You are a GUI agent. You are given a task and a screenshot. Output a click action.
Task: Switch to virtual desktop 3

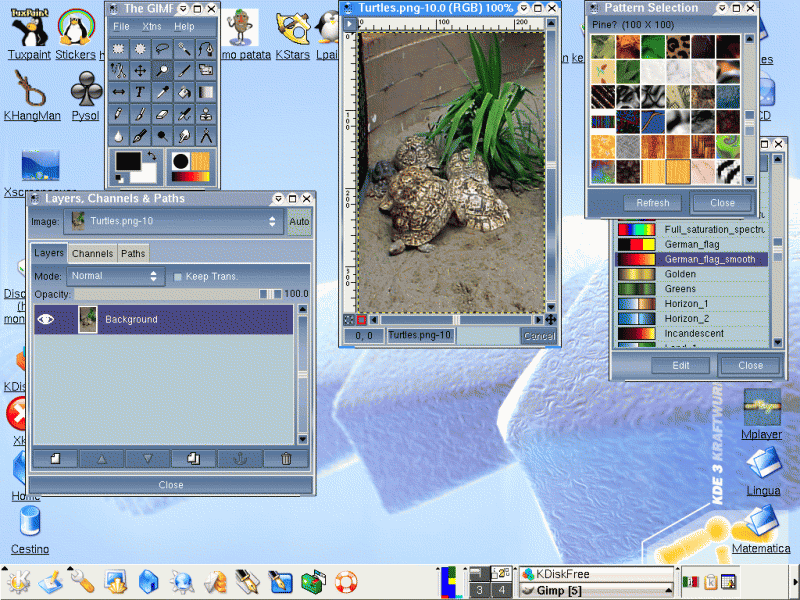pyautogui.click(x=479, y=590)
